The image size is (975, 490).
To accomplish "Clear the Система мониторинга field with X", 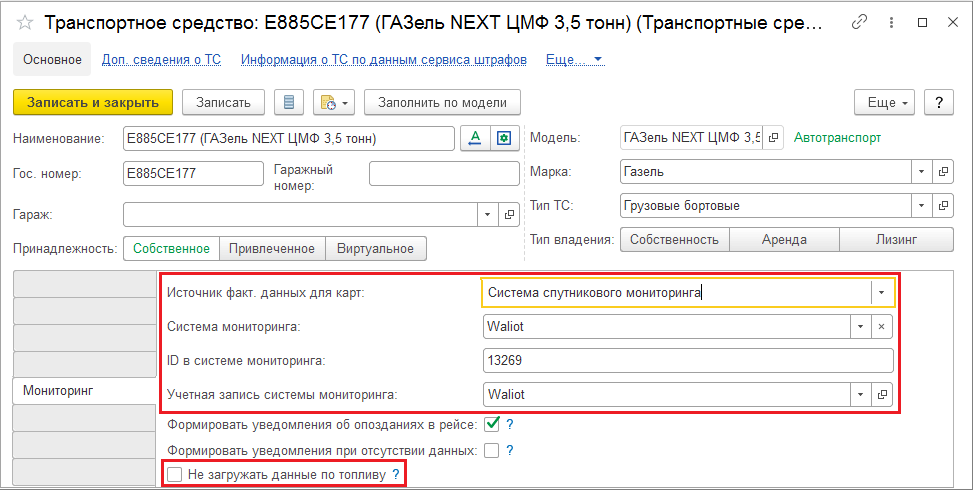I will [x=881, y=327].
